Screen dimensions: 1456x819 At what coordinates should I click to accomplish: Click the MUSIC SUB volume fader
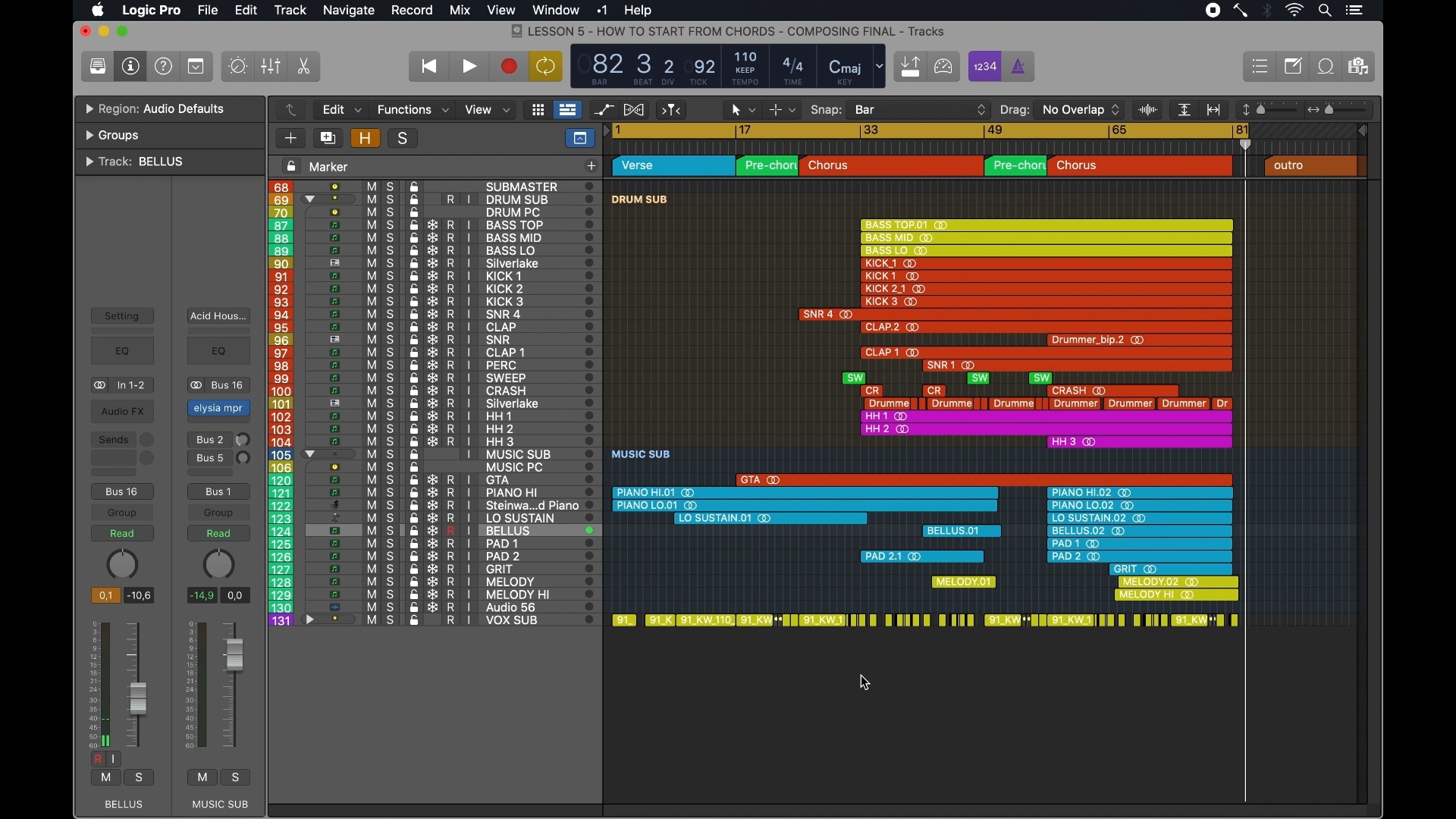(234, 654)
